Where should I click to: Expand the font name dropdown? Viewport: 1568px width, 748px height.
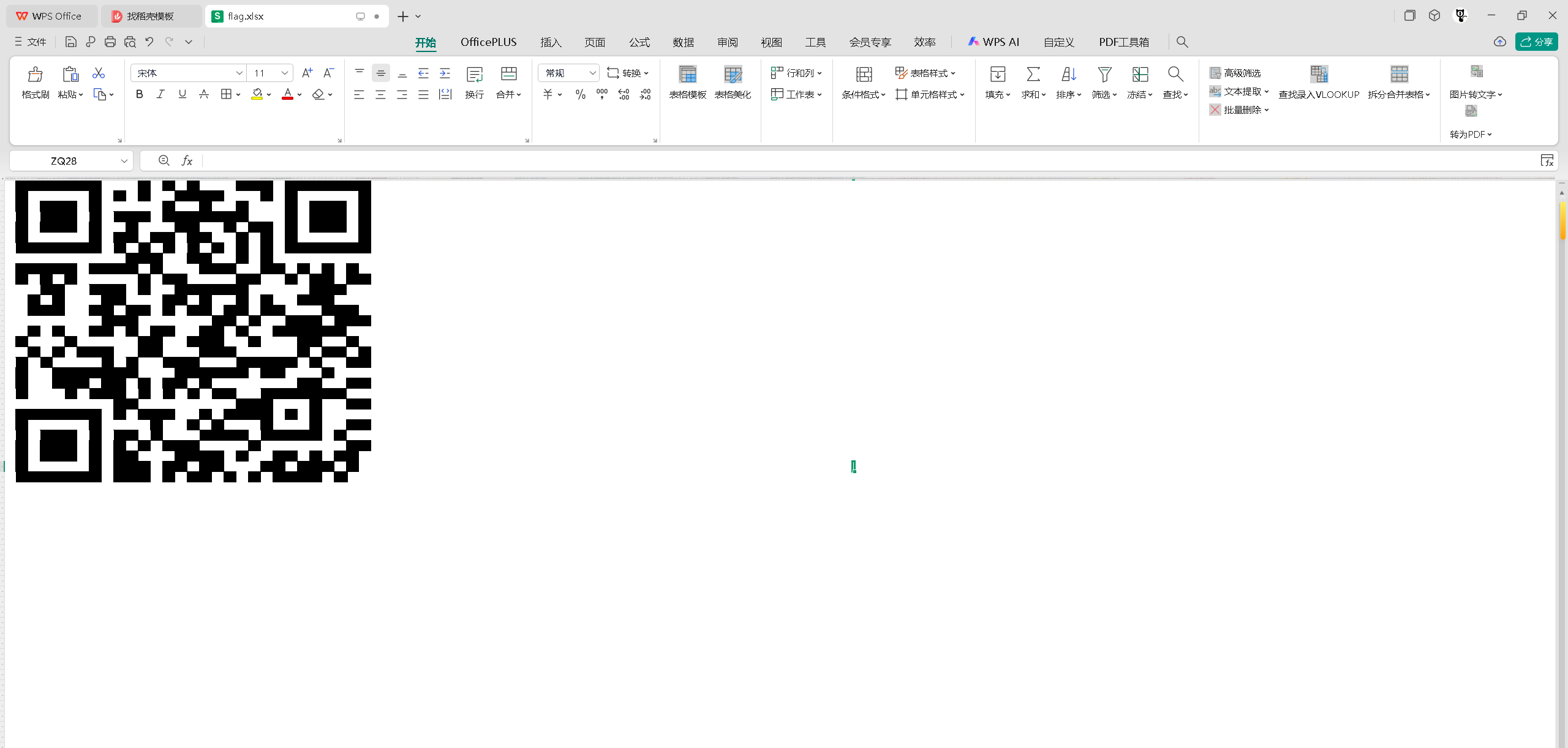coord(239,73)
